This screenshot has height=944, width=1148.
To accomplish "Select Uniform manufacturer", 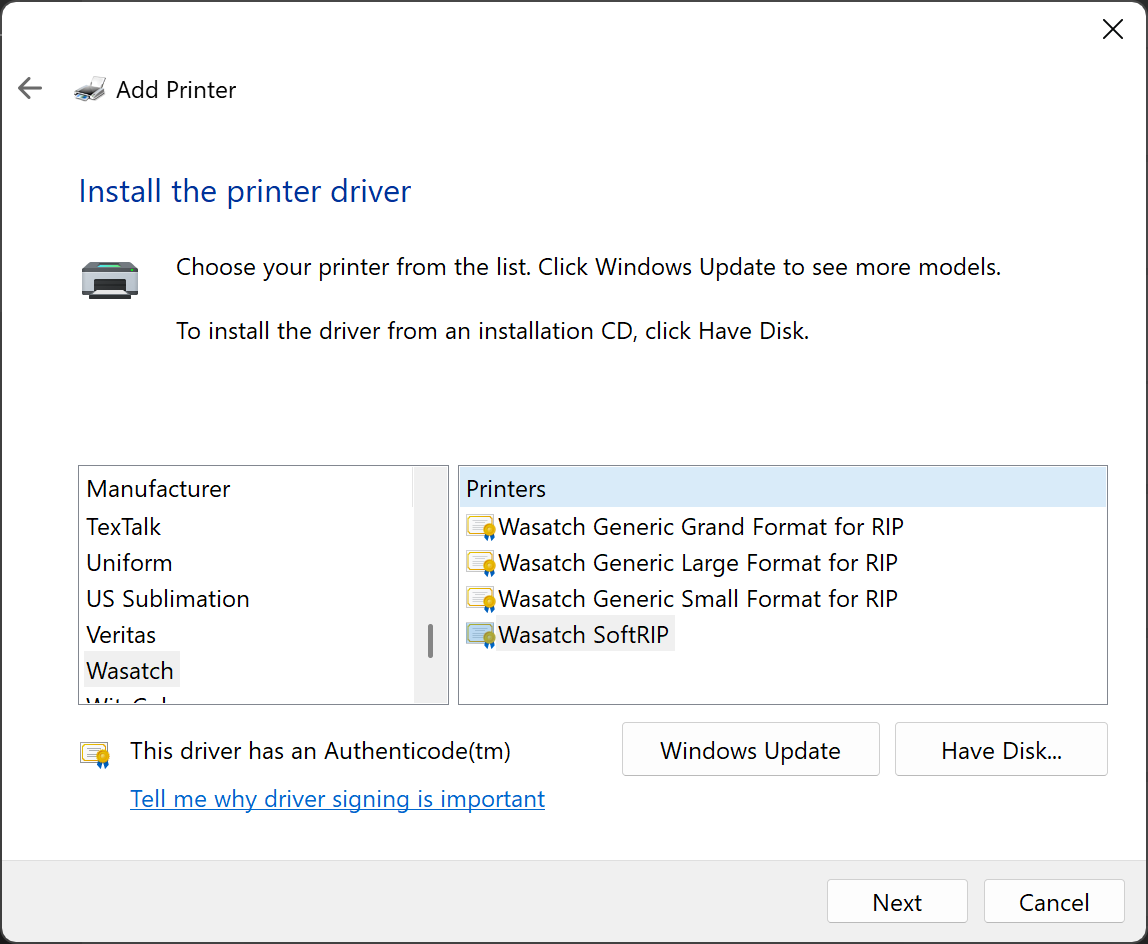I will [130, 563].
